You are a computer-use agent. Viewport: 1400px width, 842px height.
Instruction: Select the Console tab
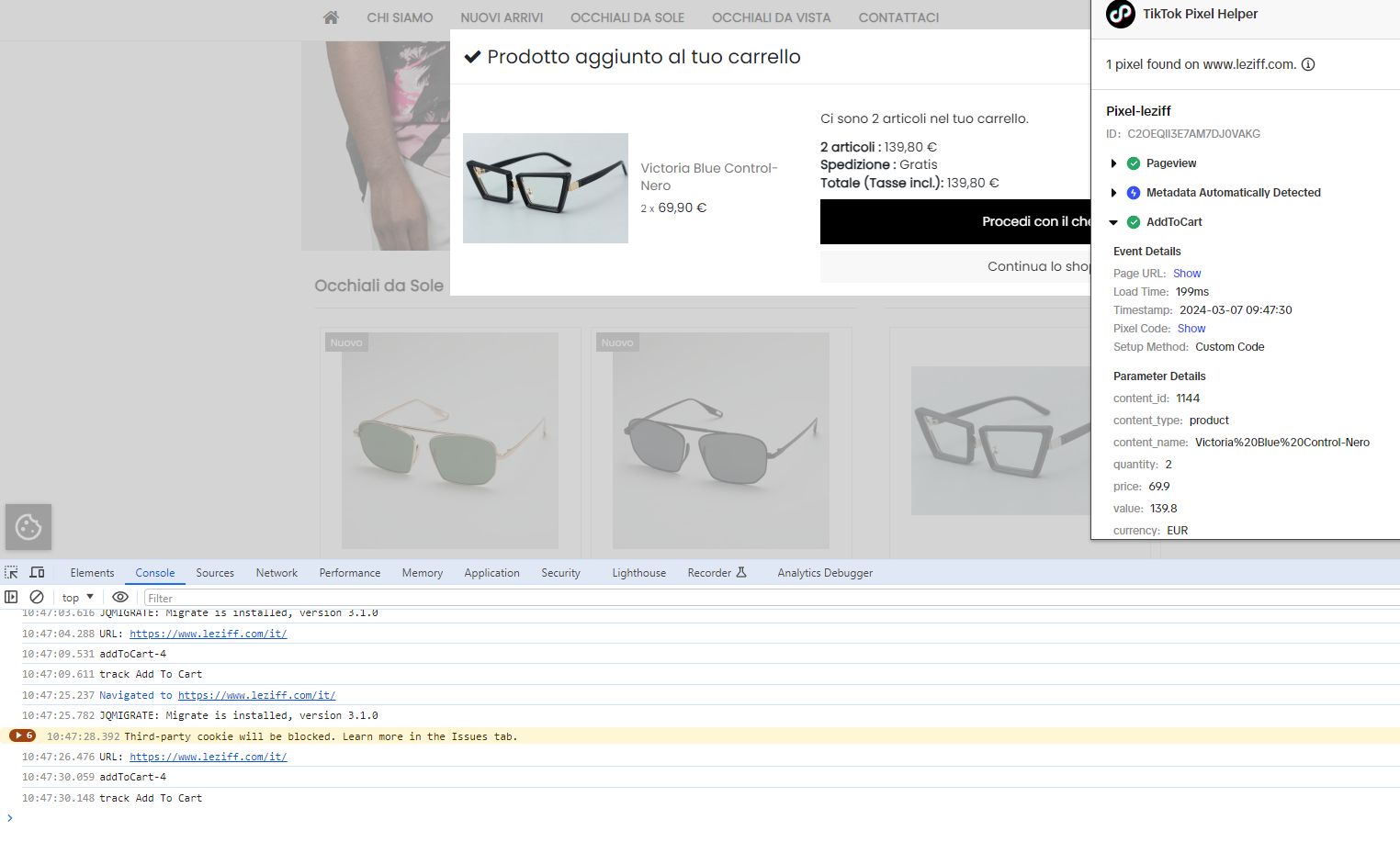pos(155,572)
